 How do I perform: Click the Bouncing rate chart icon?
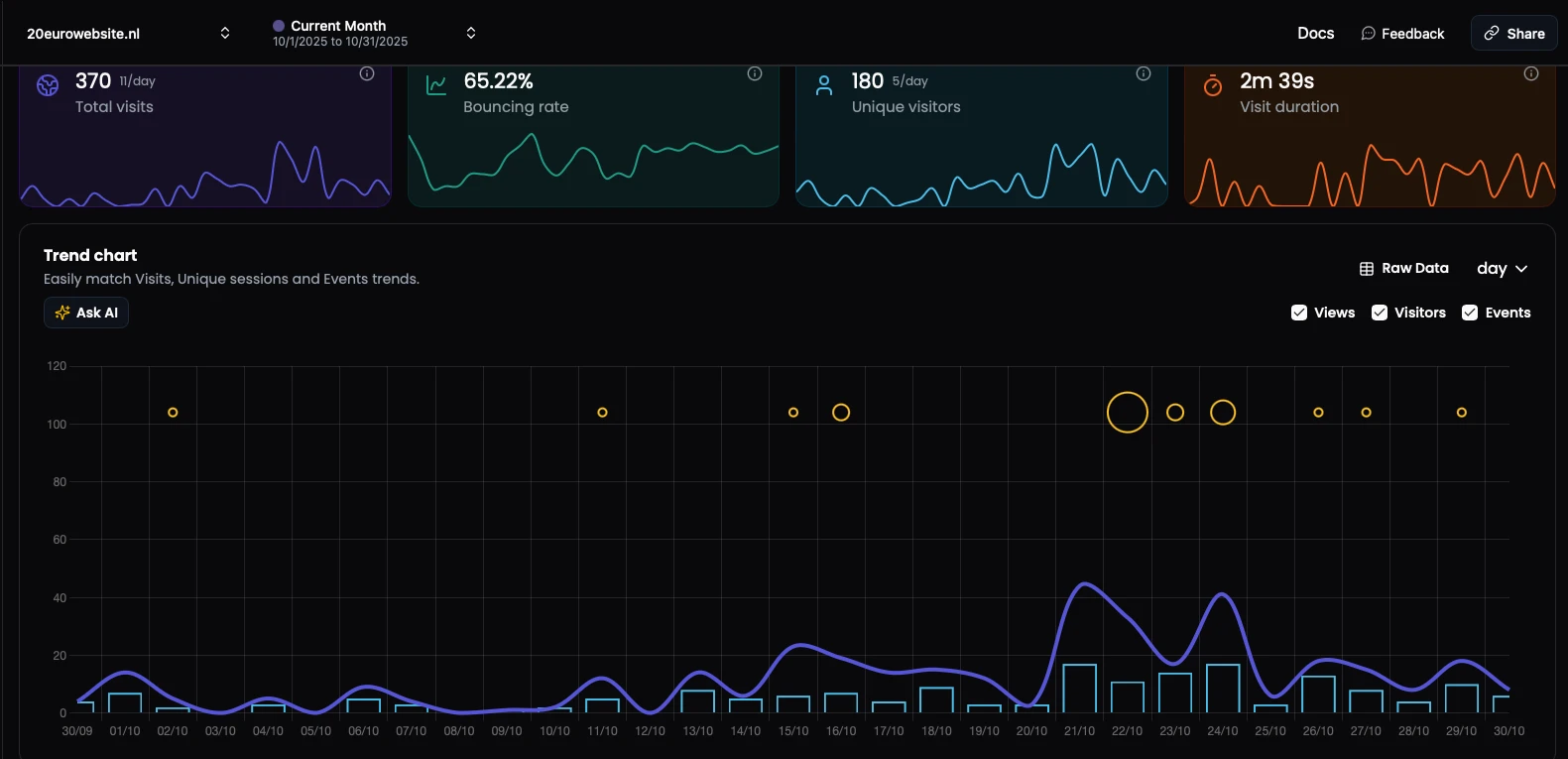point(436,85)
